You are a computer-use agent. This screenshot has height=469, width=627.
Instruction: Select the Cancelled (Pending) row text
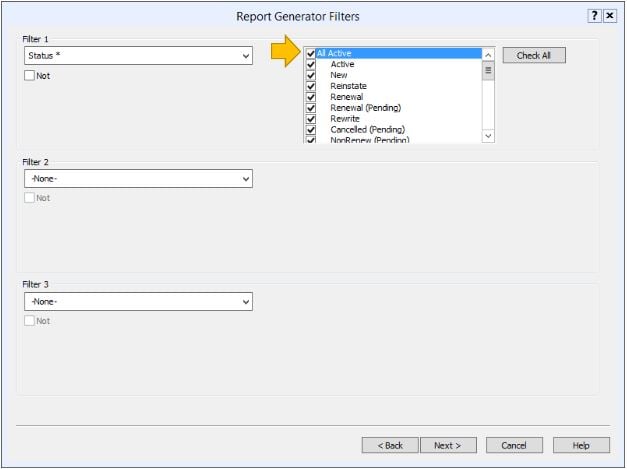(367, 130)
